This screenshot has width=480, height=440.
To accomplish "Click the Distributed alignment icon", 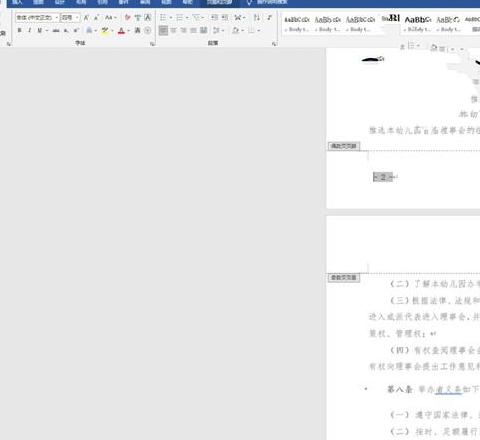I will (204, 31).
